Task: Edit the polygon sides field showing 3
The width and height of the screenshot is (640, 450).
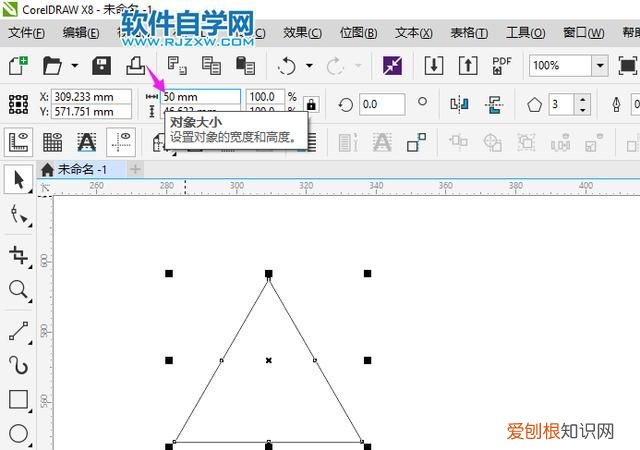Action: 561,104
